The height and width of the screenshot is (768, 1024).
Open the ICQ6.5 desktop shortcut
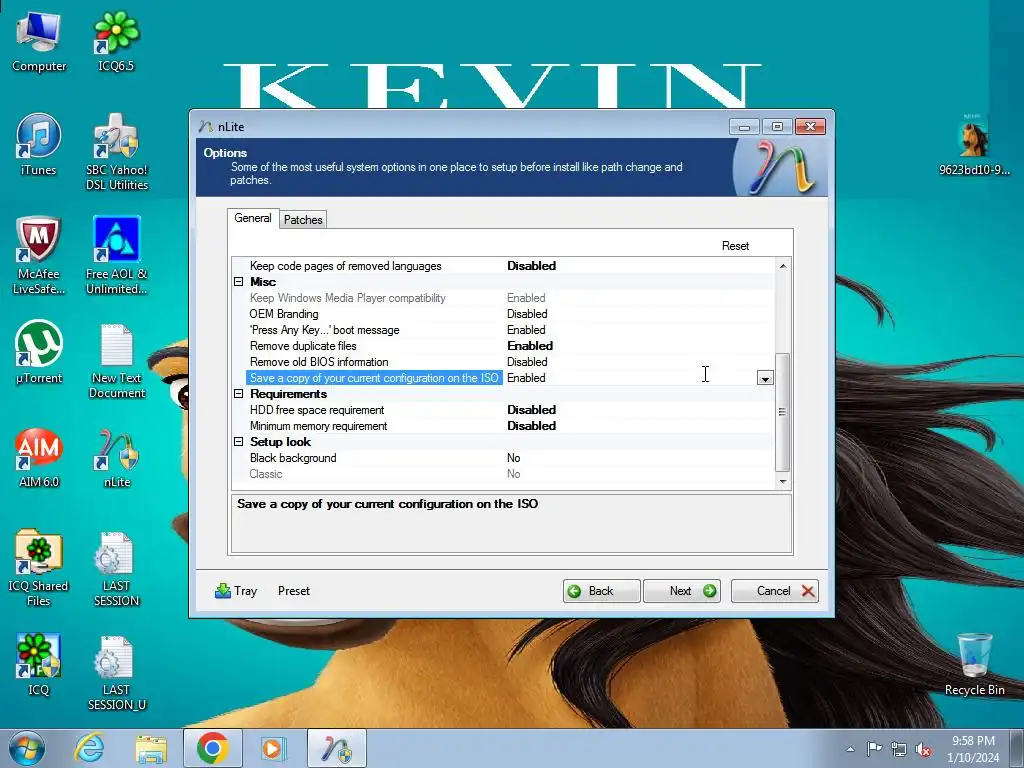tap(116, 42)
